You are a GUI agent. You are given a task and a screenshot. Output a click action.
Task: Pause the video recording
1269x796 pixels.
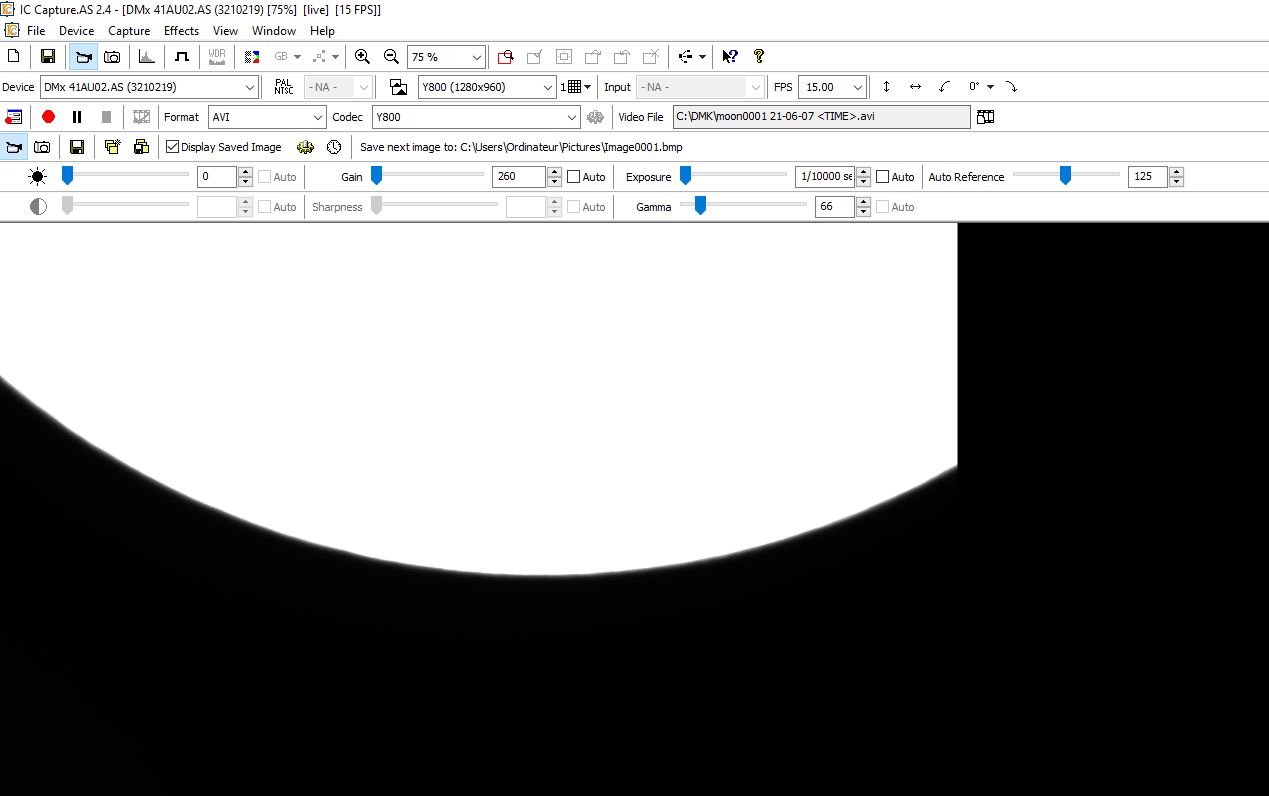pos(77,117)
